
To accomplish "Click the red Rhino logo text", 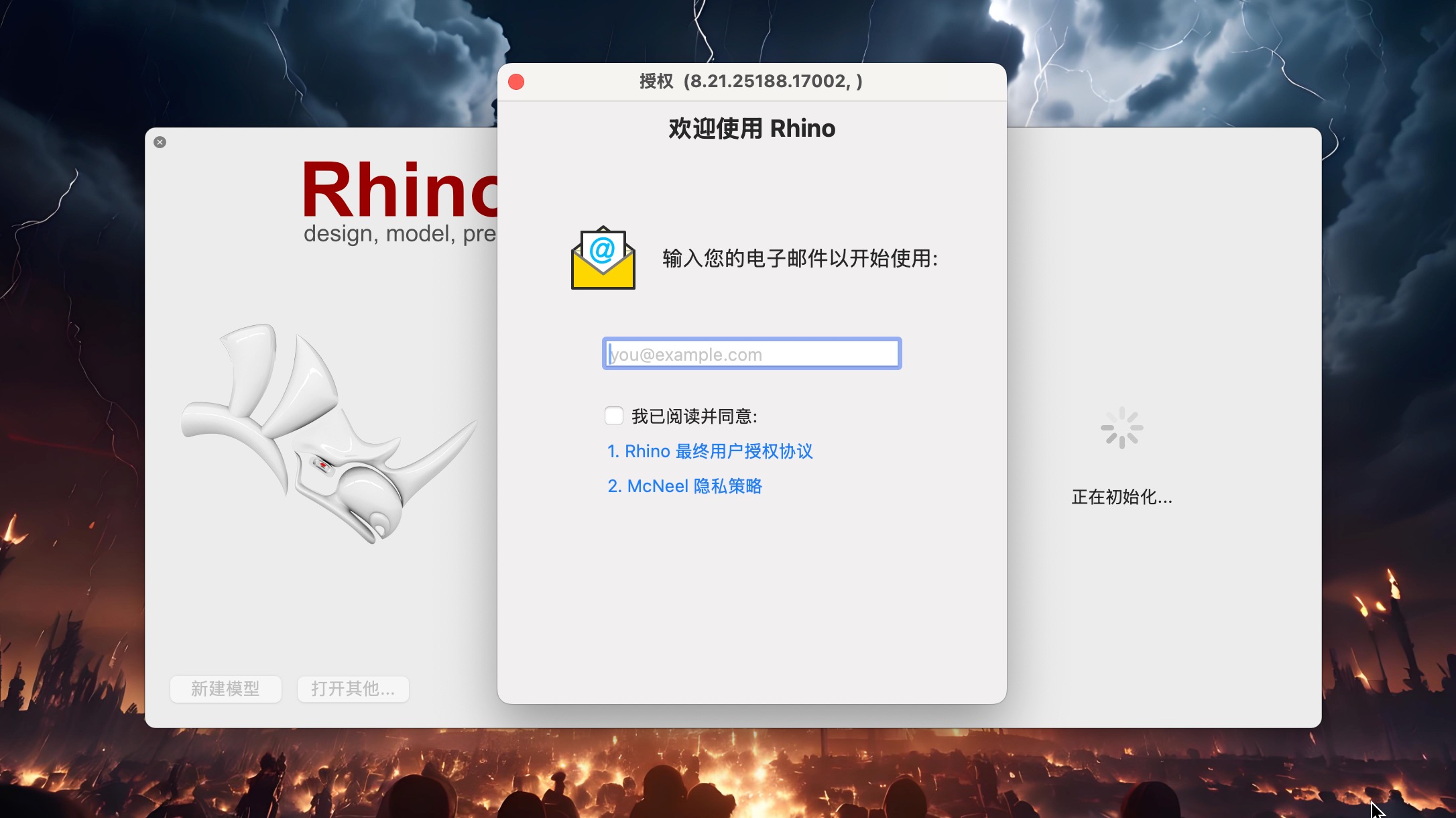I will pos(400,190).
